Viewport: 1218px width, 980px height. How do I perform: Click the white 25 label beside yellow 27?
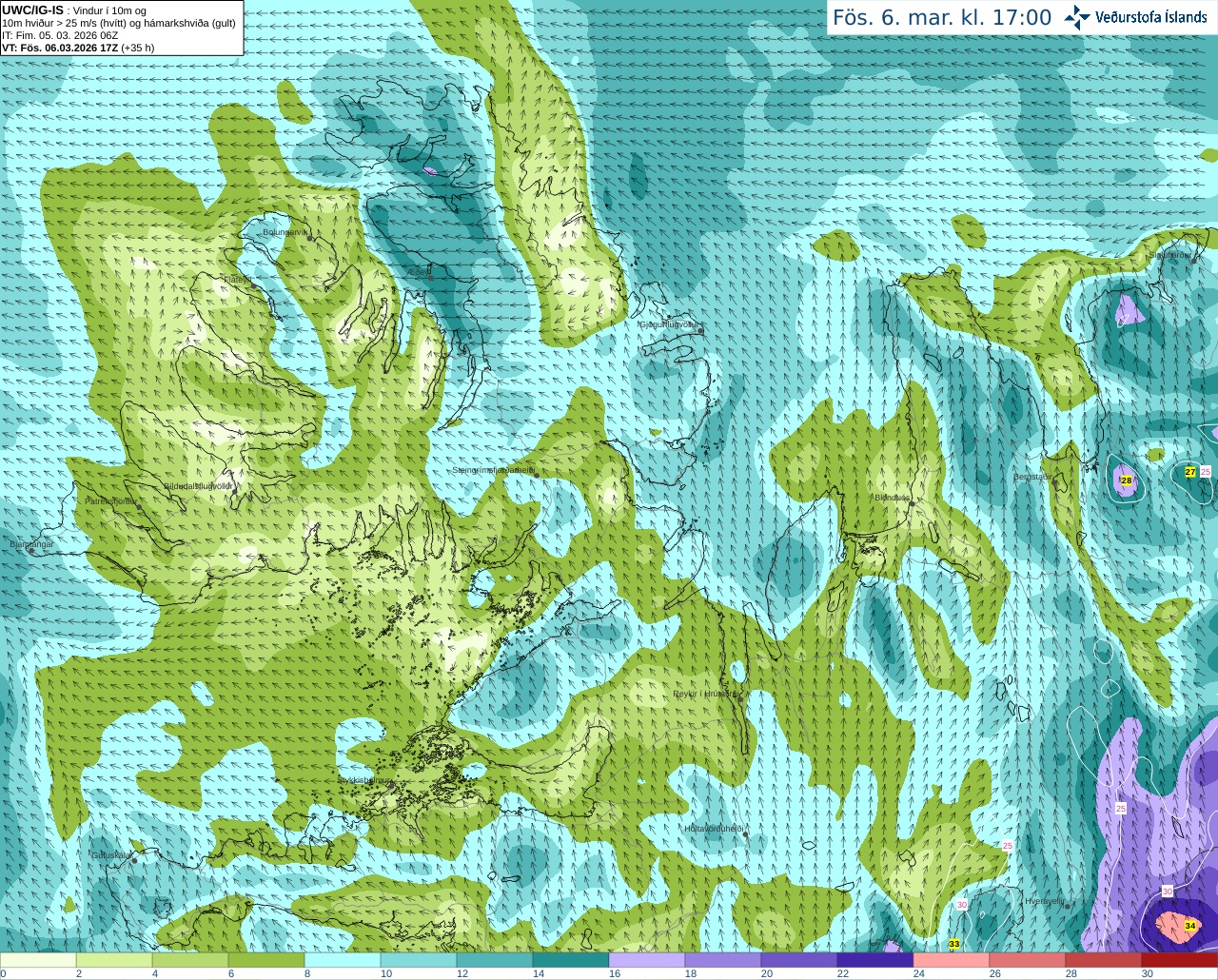pos(1206,472)
